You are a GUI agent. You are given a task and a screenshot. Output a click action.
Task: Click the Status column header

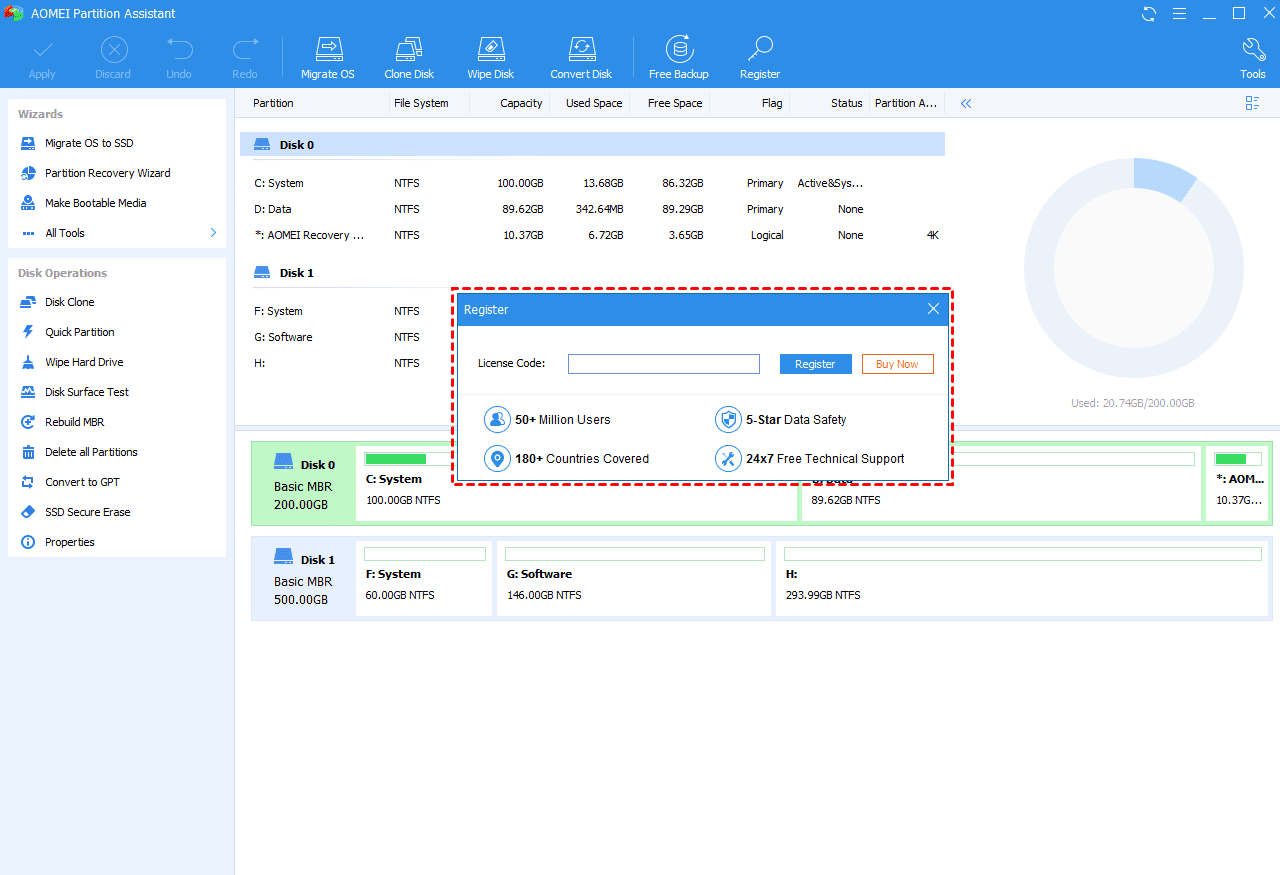(846, 103)
